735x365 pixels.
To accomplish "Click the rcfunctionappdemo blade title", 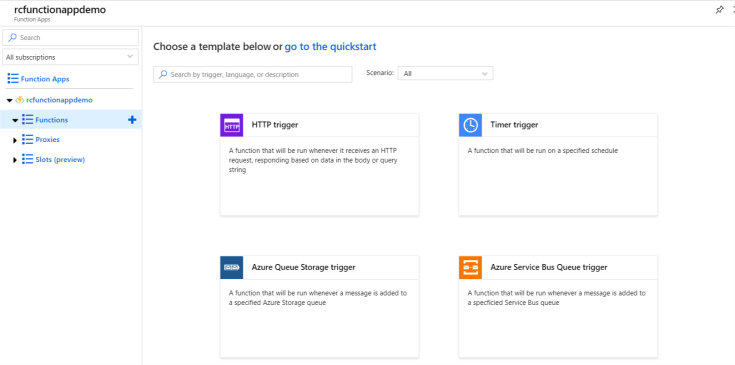I will pyautogui.click(x=60, y=10).
